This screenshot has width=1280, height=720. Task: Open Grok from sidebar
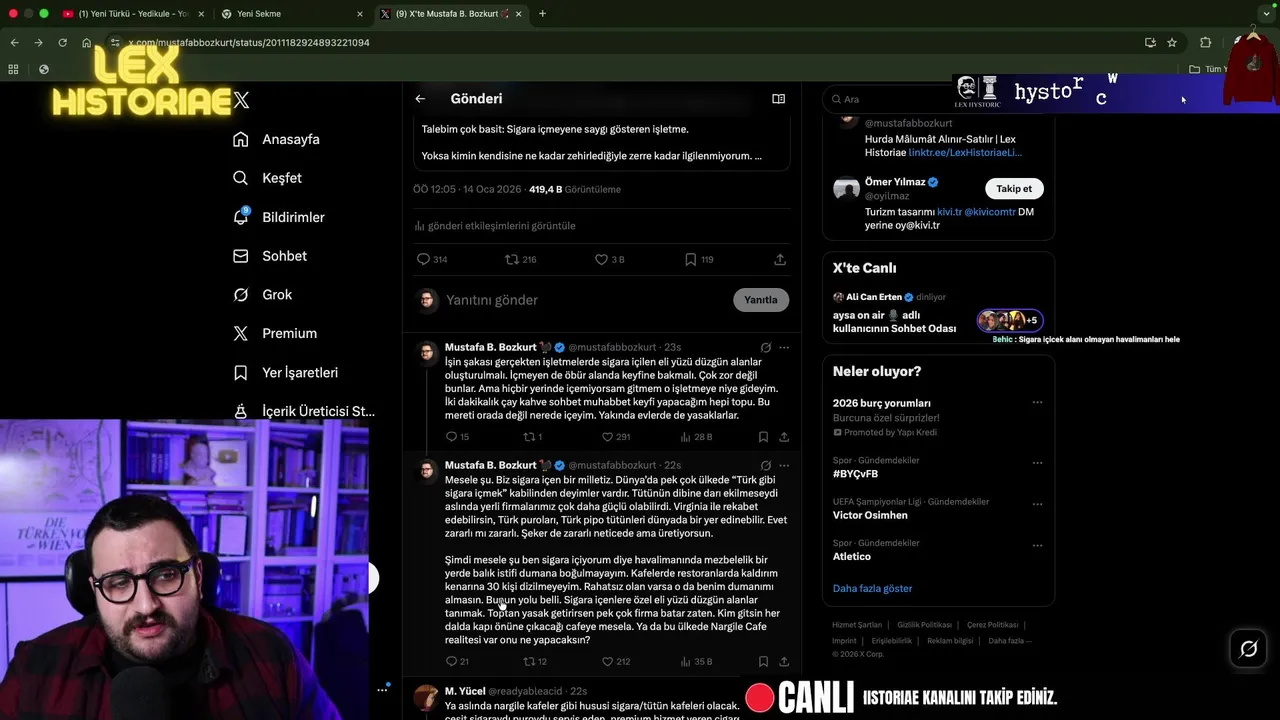tap(263, 295)
